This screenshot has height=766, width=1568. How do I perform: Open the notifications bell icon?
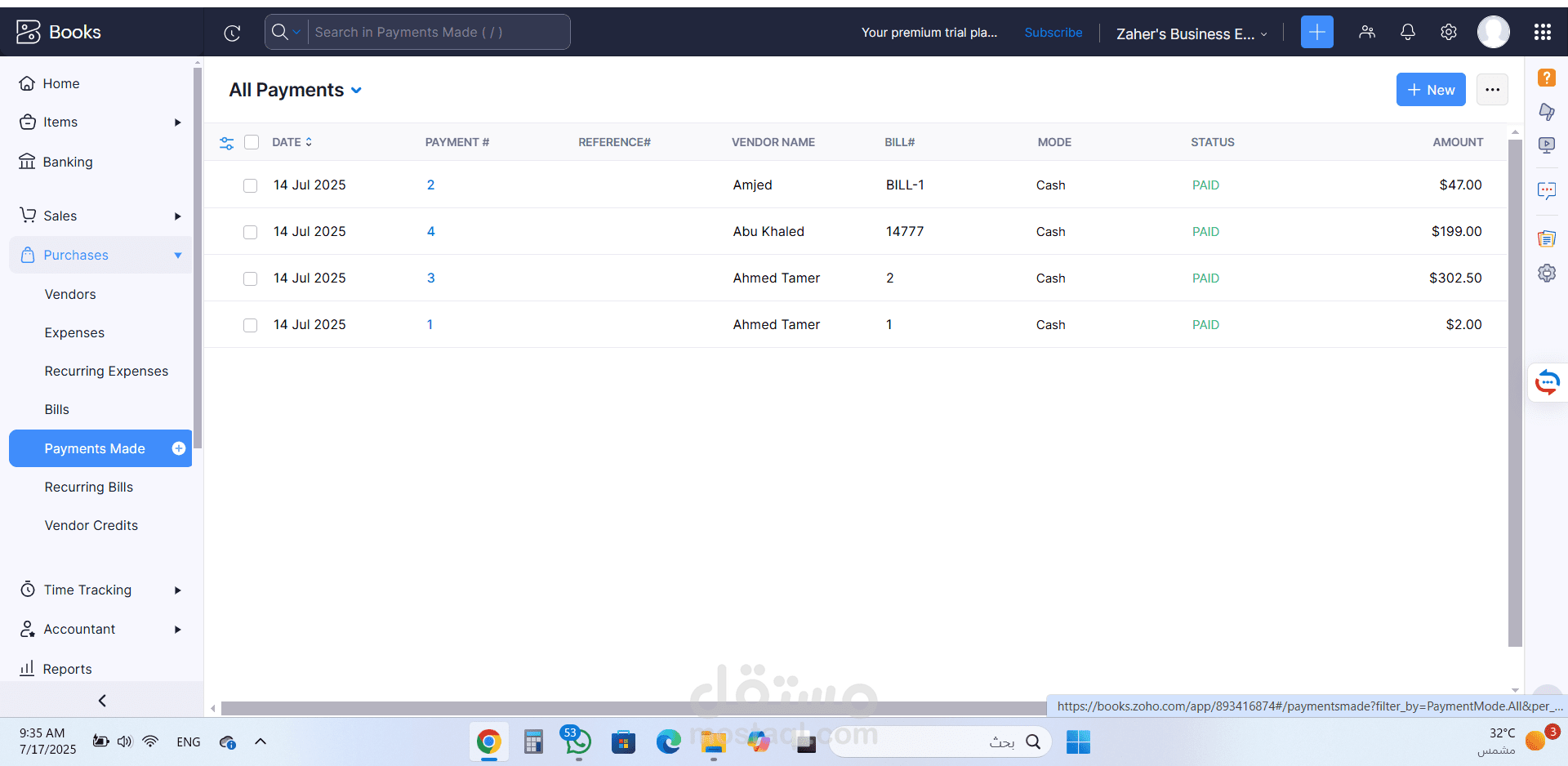(x=1407, y=33)
